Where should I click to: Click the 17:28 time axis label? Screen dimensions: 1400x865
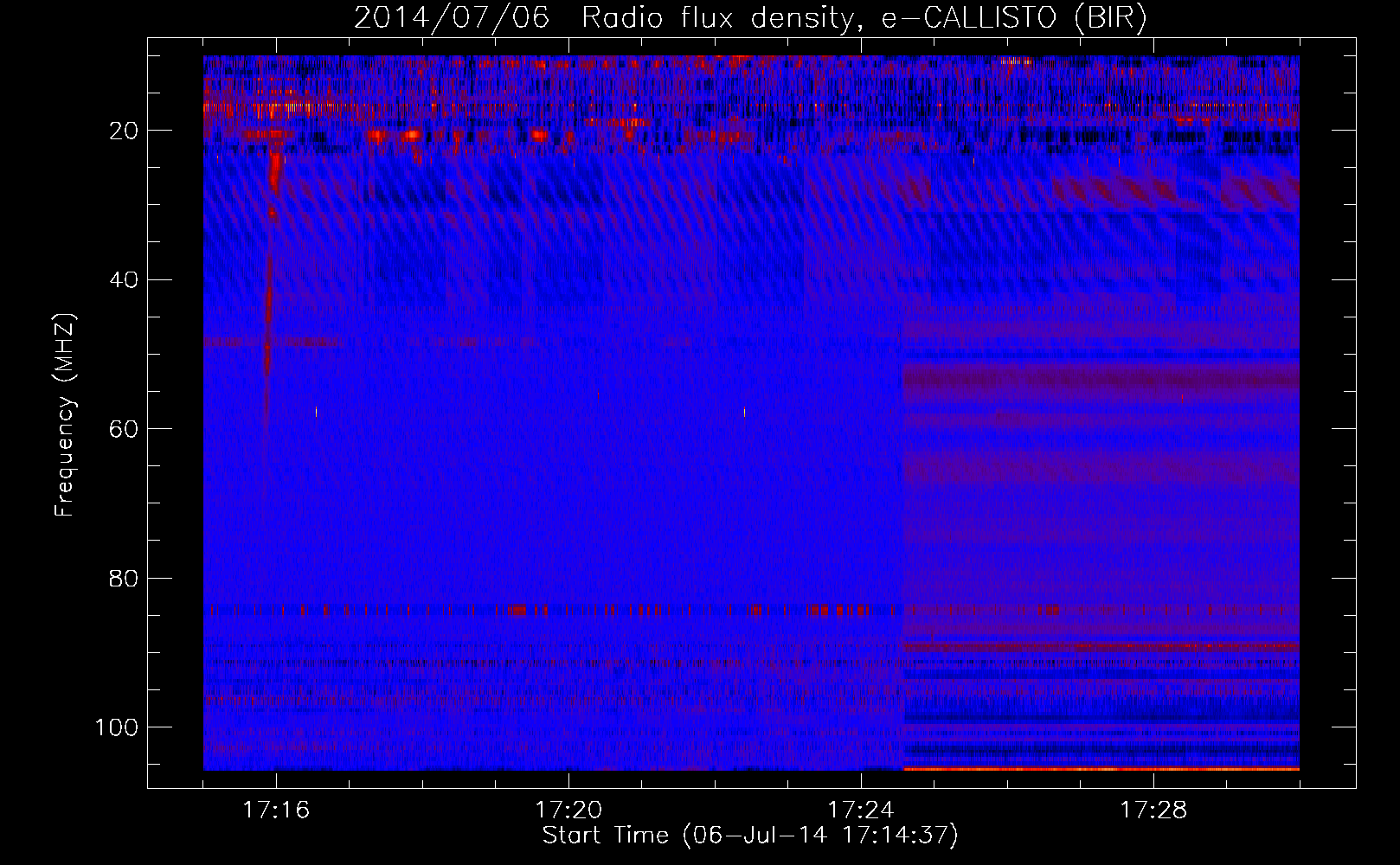click(1153, 810)
